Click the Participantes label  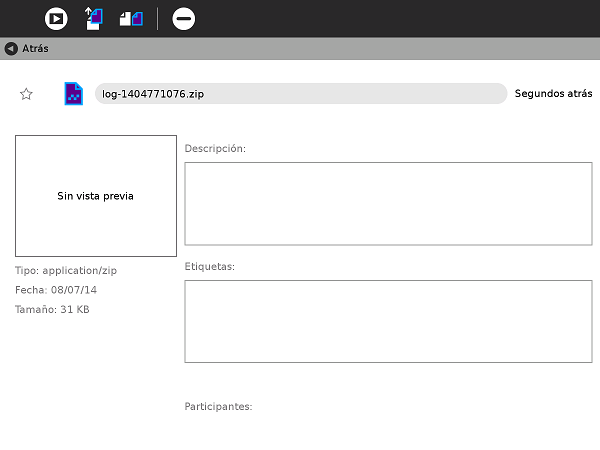tap(218, 407)
